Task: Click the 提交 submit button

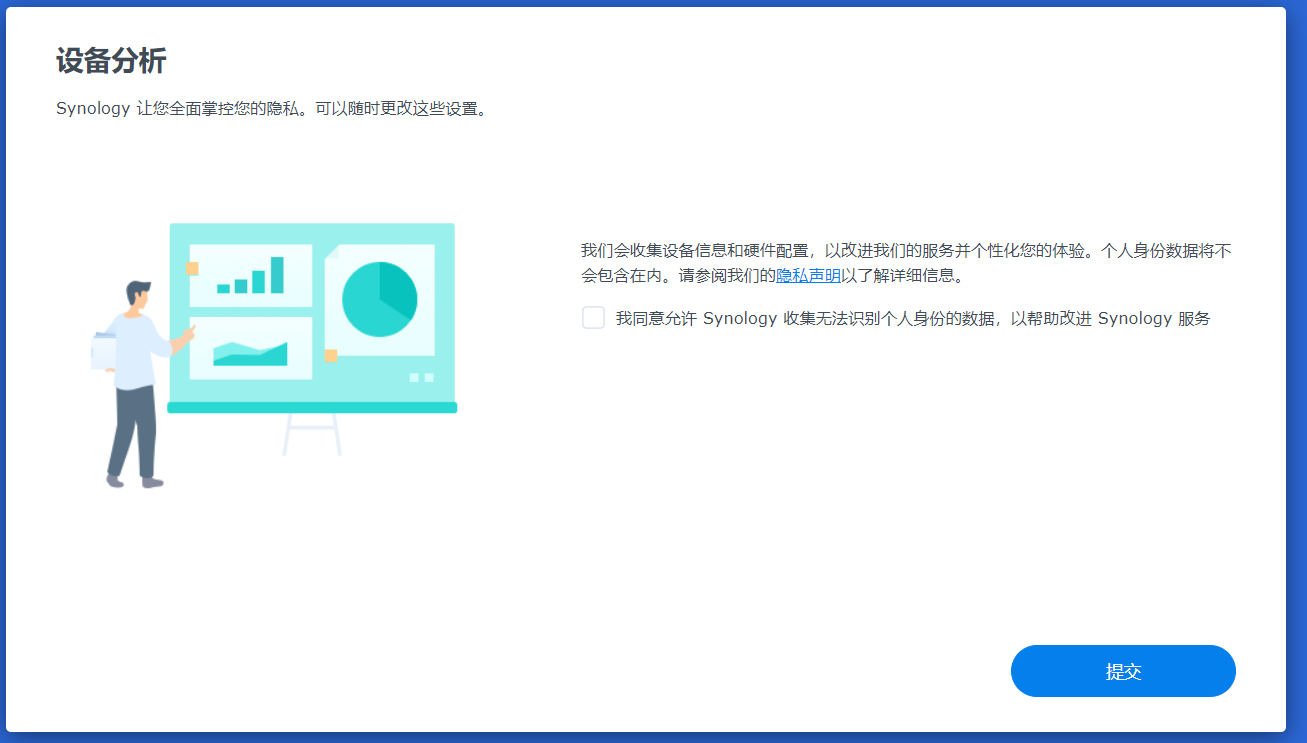Action: coord(1123,671)
